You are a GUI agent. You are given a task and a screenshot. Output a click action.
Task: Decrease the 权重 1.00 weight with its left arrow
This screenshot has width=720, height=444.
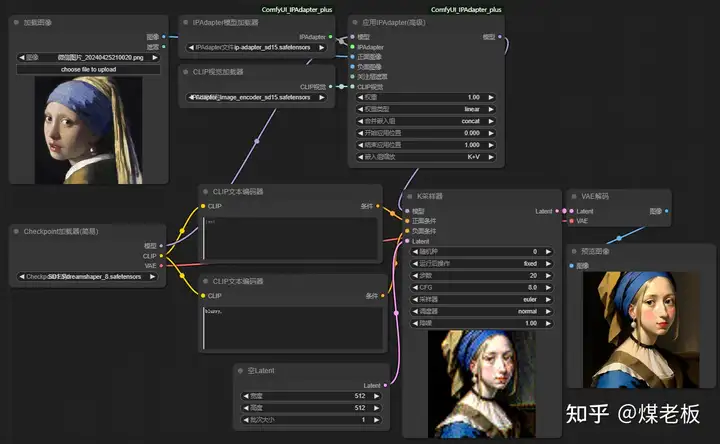click(360, 97)
